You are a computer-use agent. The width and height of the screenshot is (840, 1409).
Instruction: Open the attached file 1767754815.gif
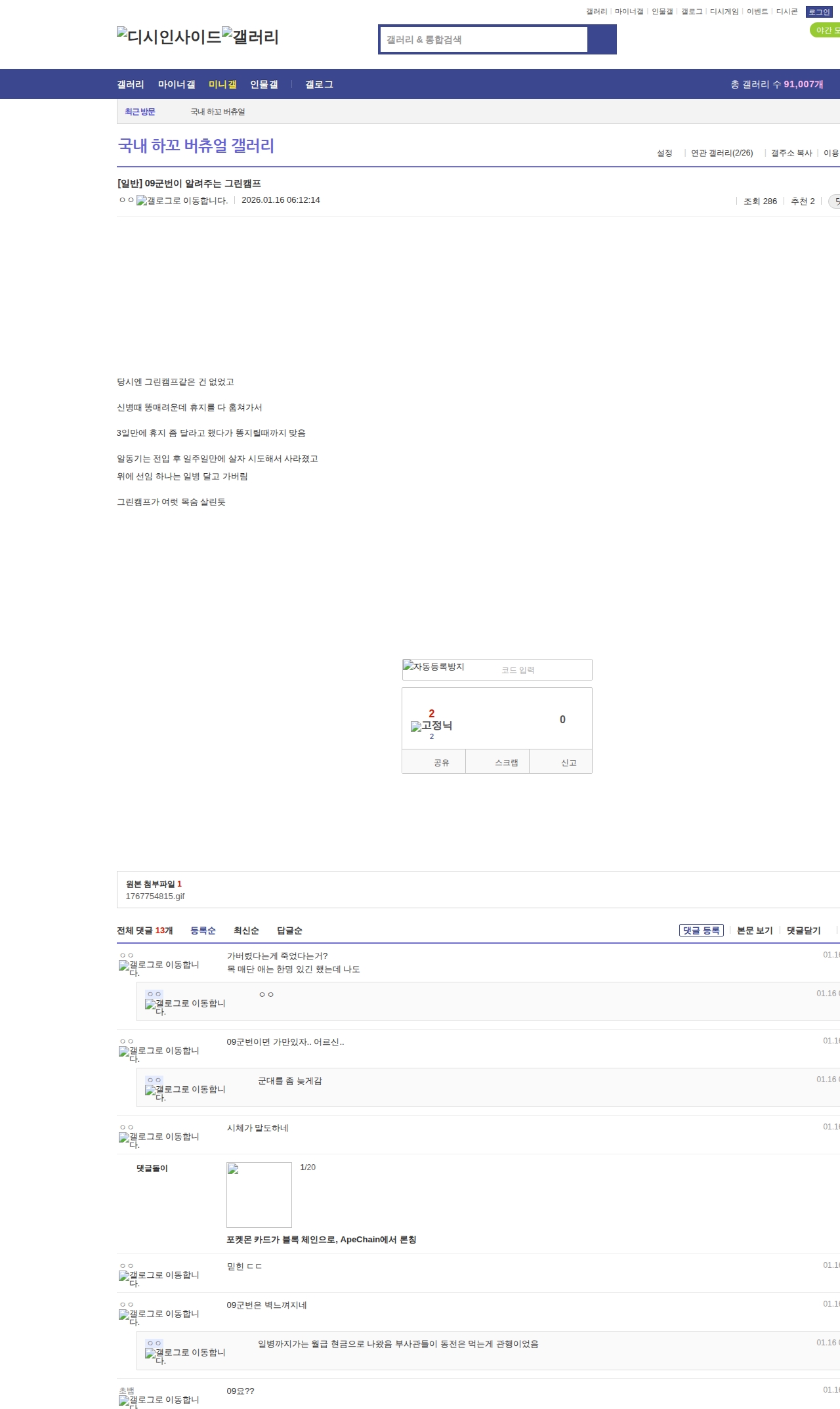tap(155, 896)
